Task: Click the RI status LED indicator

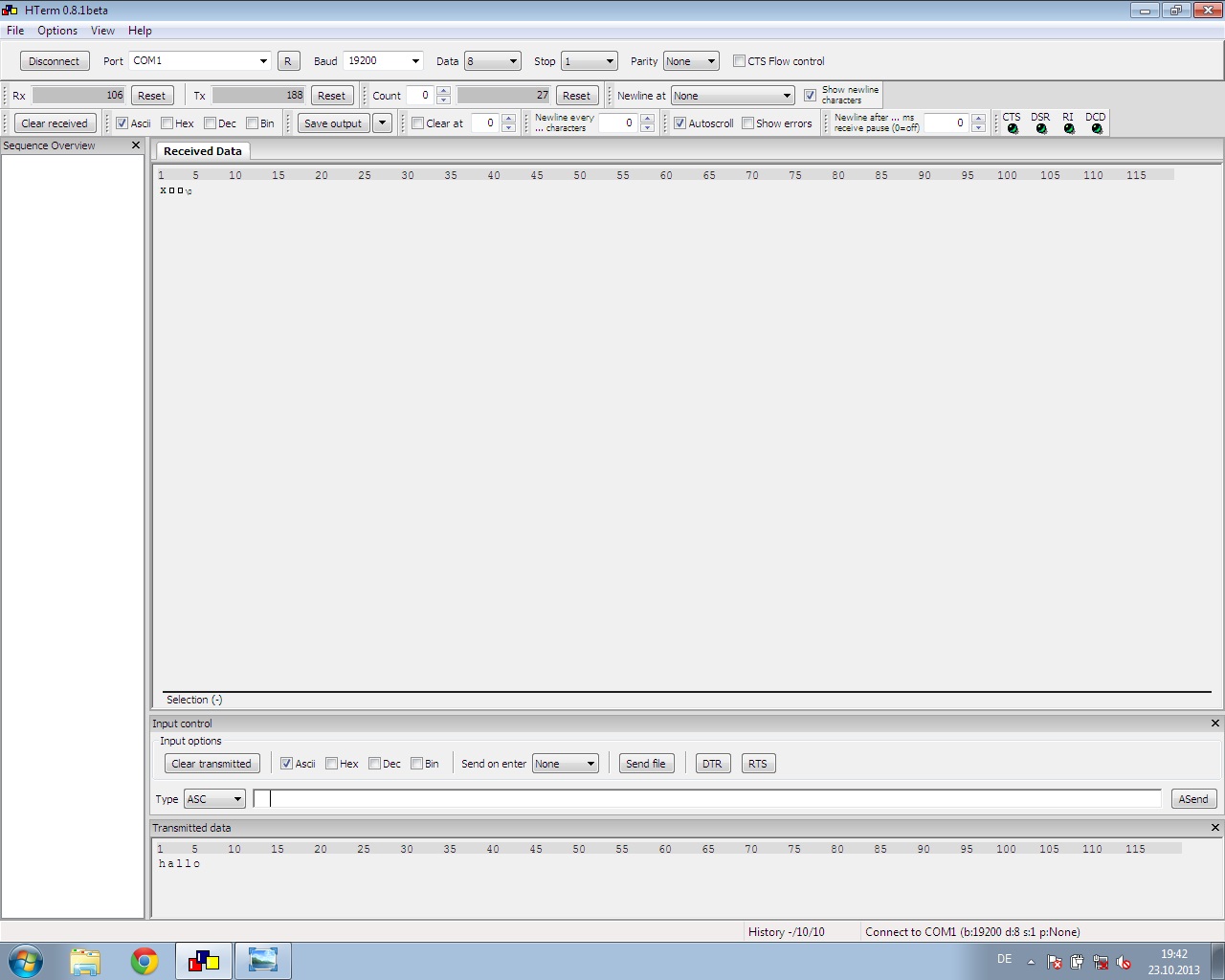Action: 1069,129
